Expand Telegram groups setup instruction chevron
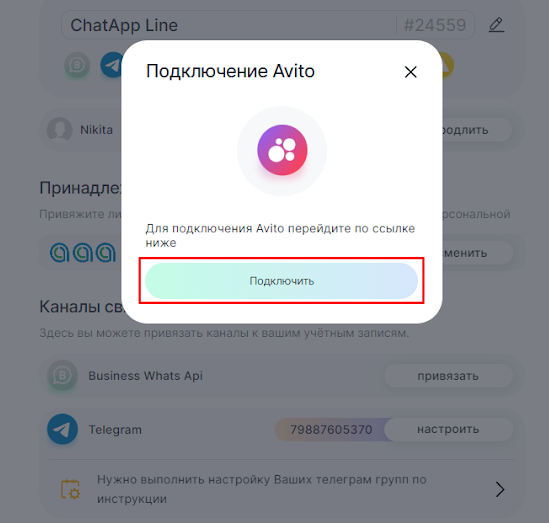 [x=500, y=489]
